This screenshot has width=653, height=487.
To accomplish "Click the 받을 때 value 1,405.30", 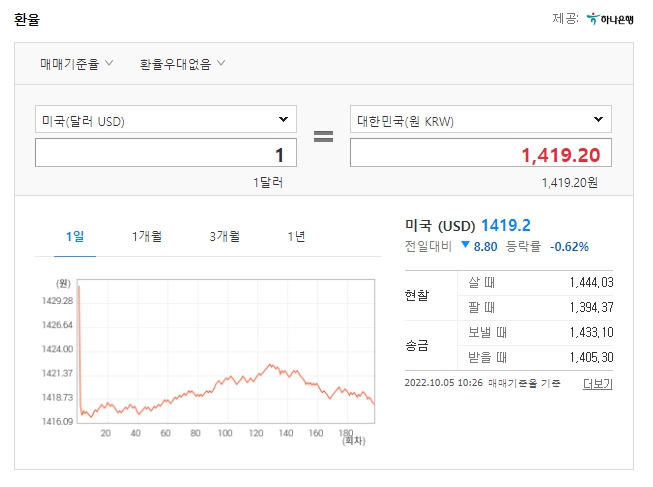I will pos(591,357).
